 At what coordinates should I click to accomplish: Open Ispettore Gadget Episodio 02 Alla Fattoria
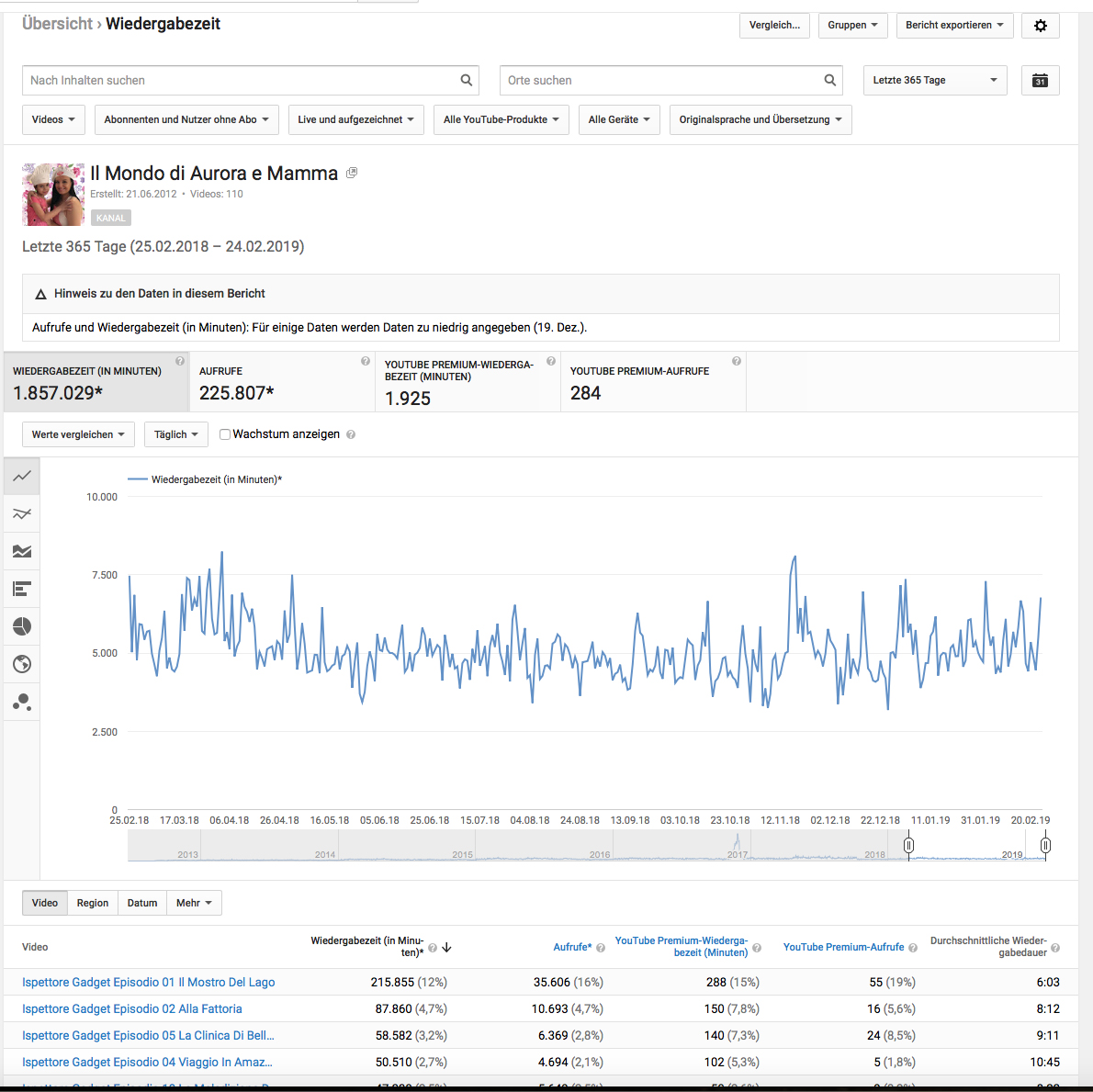(x=132, y=1008)
